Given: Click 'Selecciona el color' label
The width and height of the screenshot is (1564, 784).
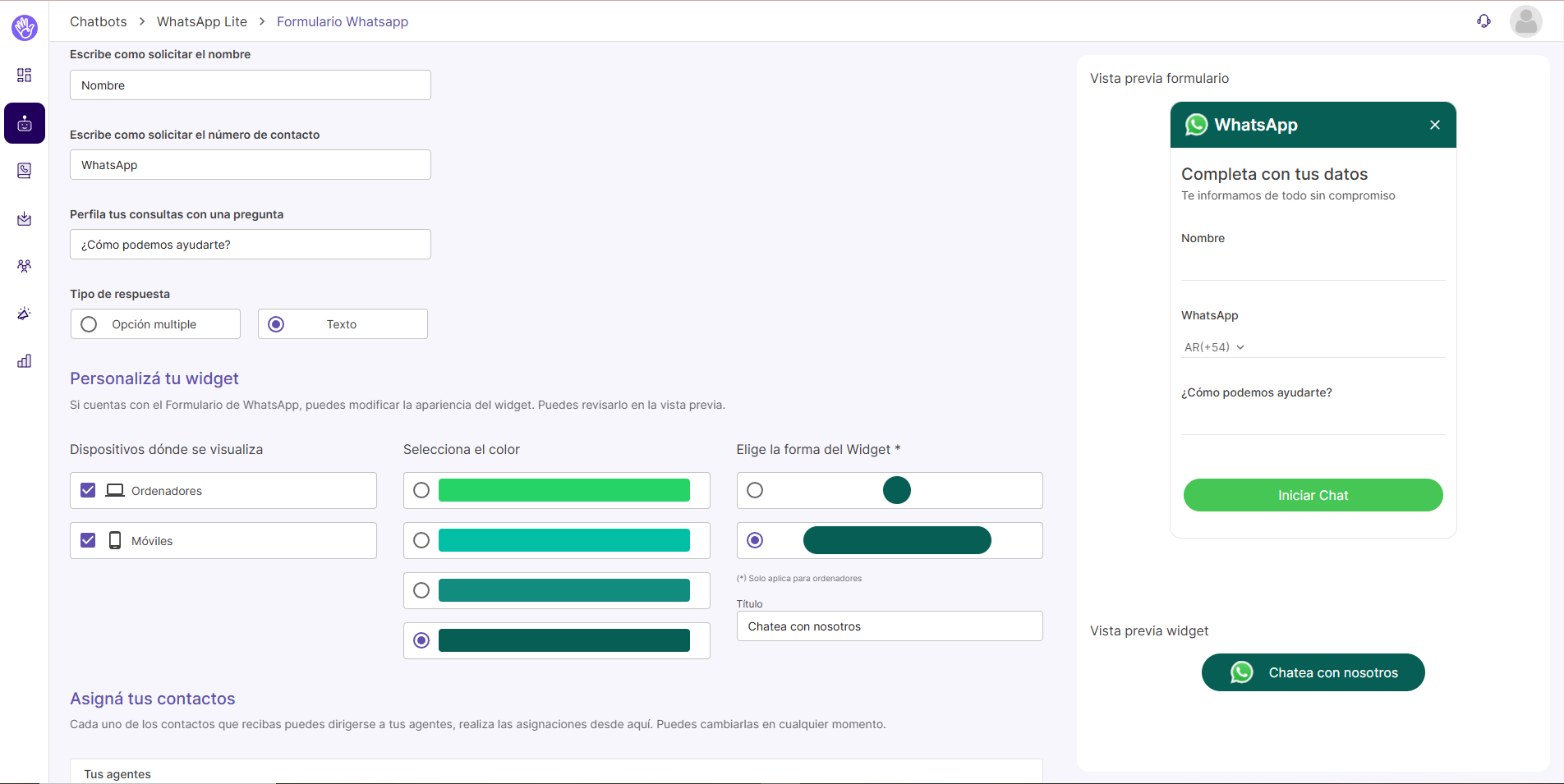Looking at the screenshot, I should (x=462, y=449).
